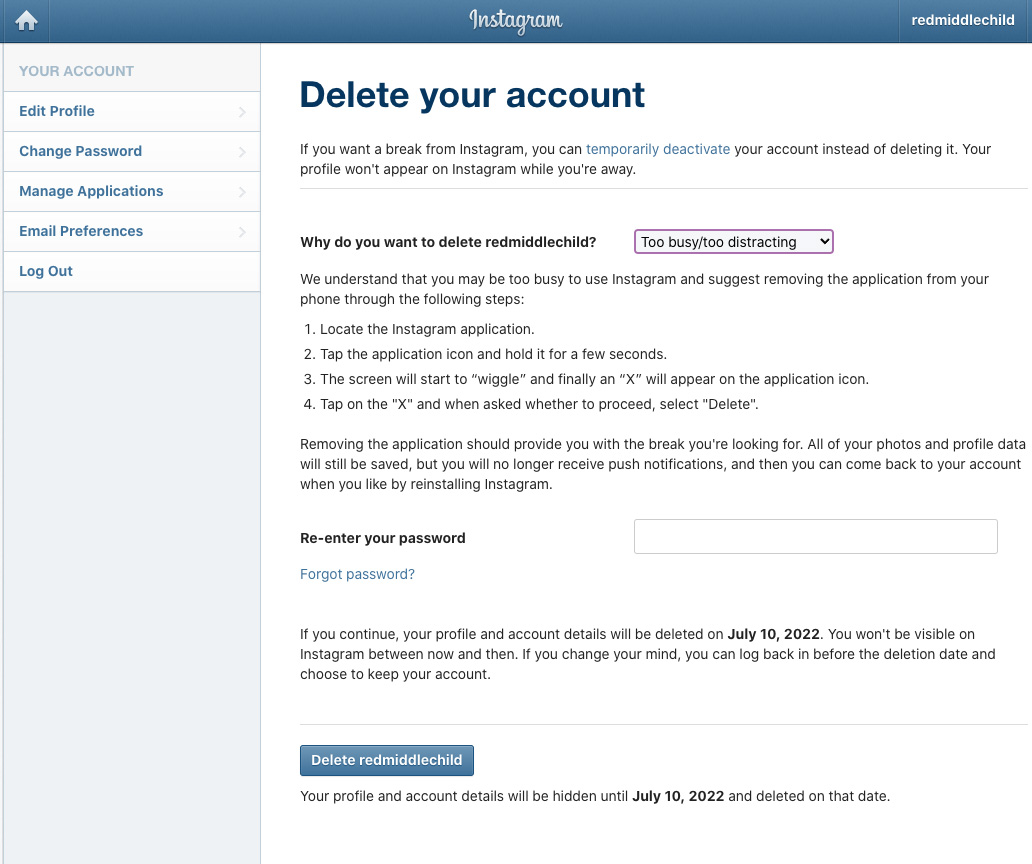Viewport: 1032px width, 864px height.
Task: Open the redmiddlechild profile in header
Action: click(965, 21)
